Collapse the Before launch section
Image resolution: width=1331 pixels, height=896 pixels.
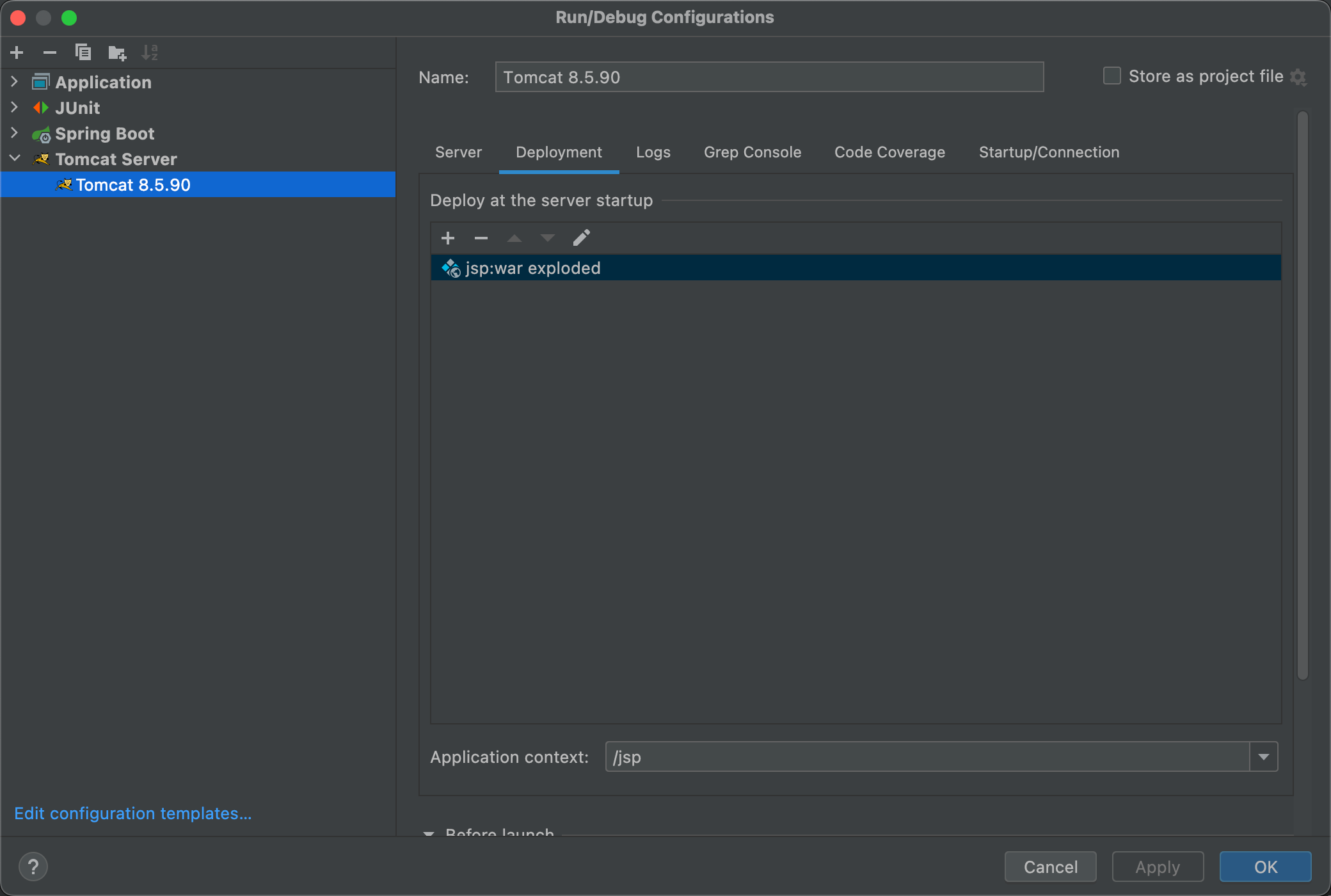tap(429, 833)
